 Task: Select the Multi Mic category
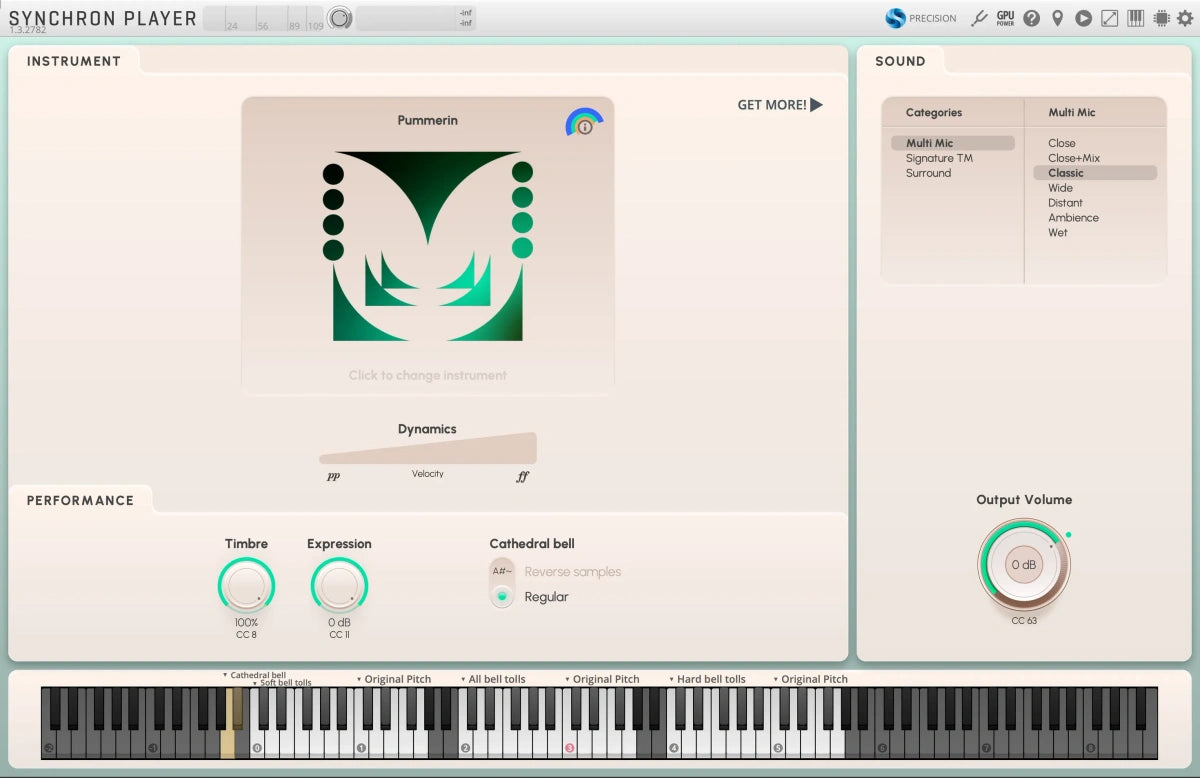tap(953, 143)
